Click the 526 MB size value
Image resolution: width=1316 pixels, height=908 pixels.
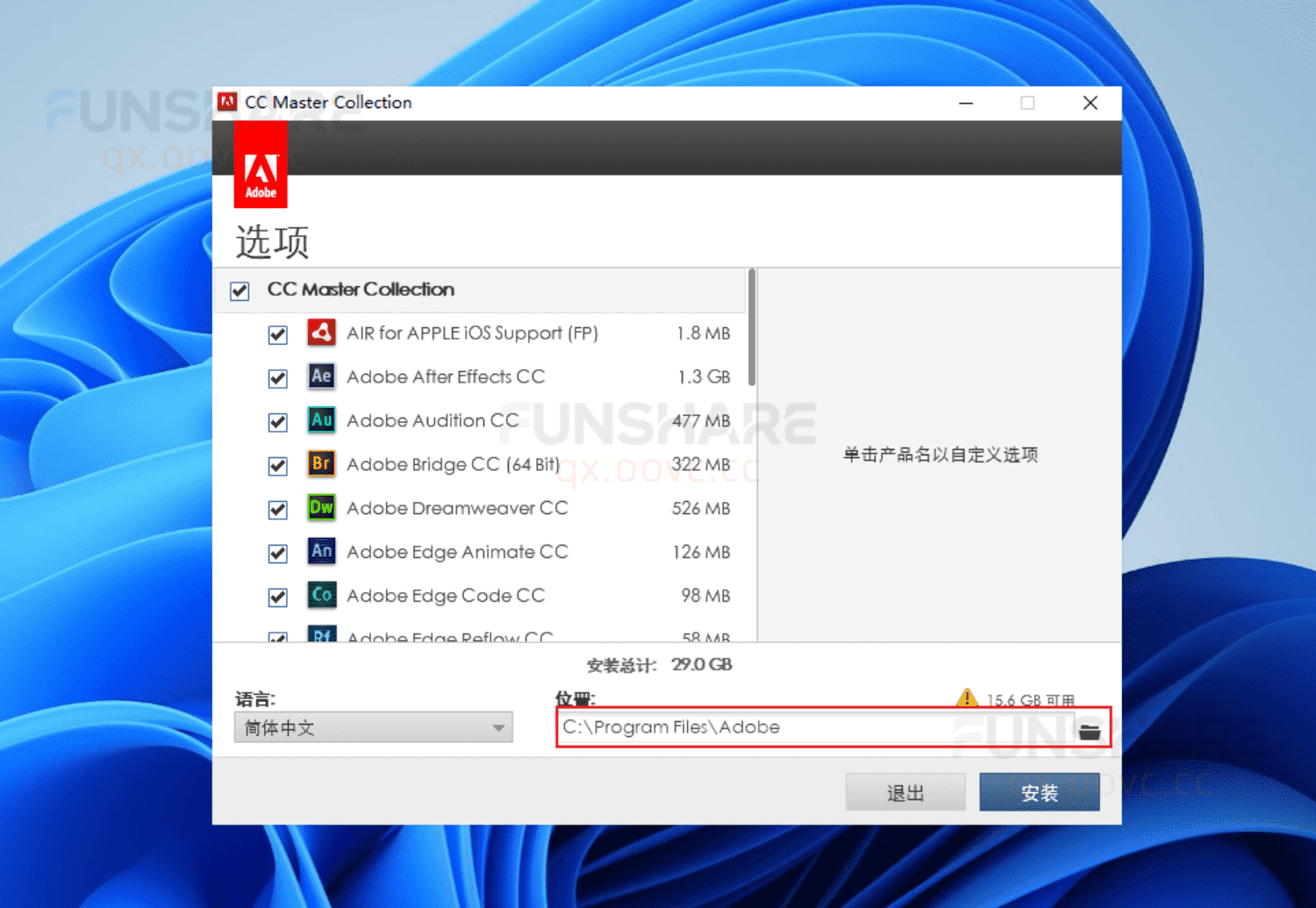tap(702, 508)
